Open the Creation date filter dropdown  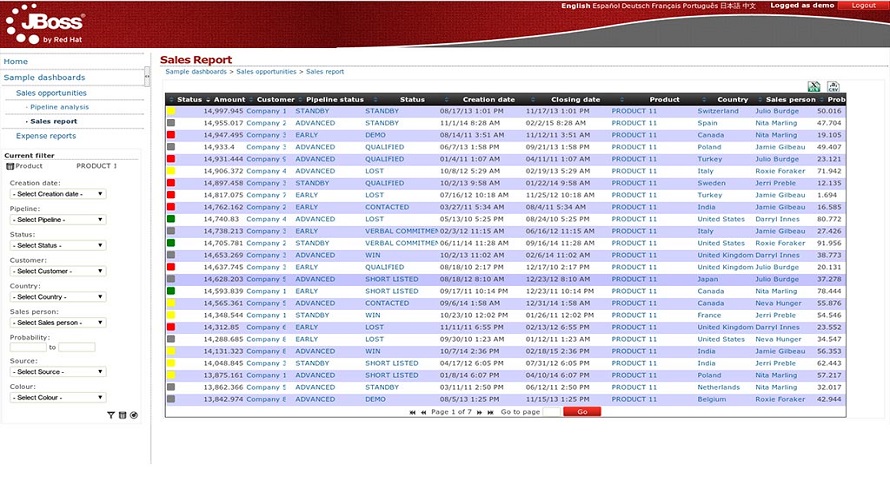[58, 194]
